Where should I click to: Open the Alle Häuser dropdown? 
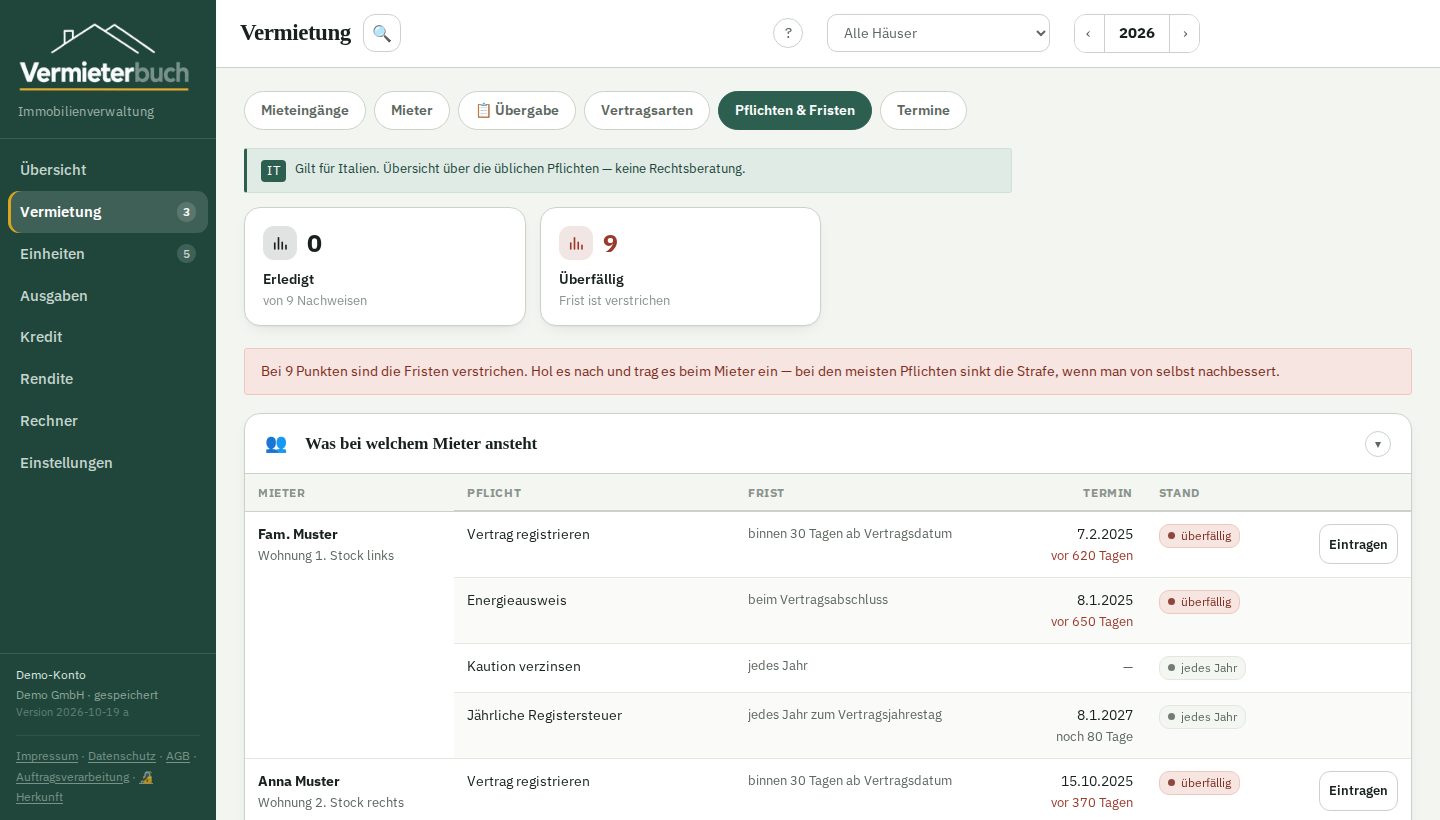click(x=938, y=33)
